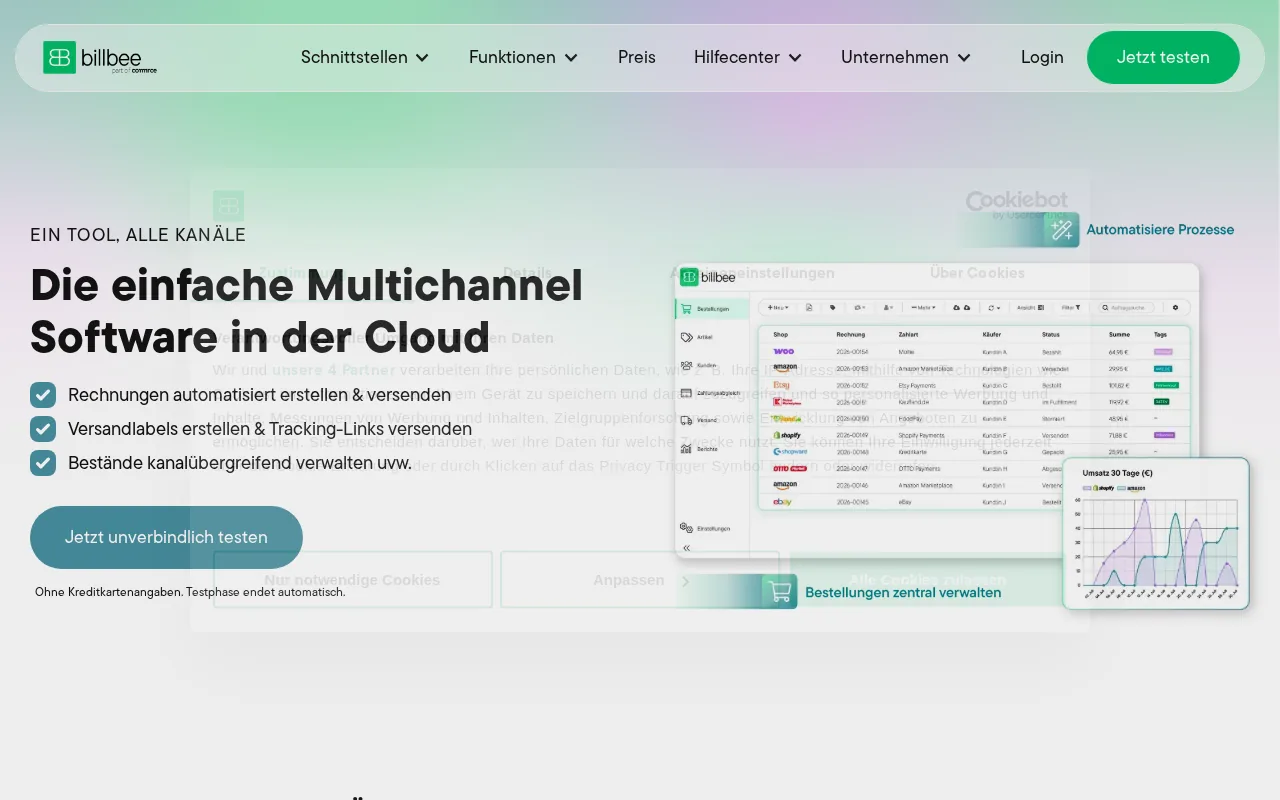Click the Jetzt unverbindlich testen button
Screen dimensions: 1280x800
tap(166, 537)
